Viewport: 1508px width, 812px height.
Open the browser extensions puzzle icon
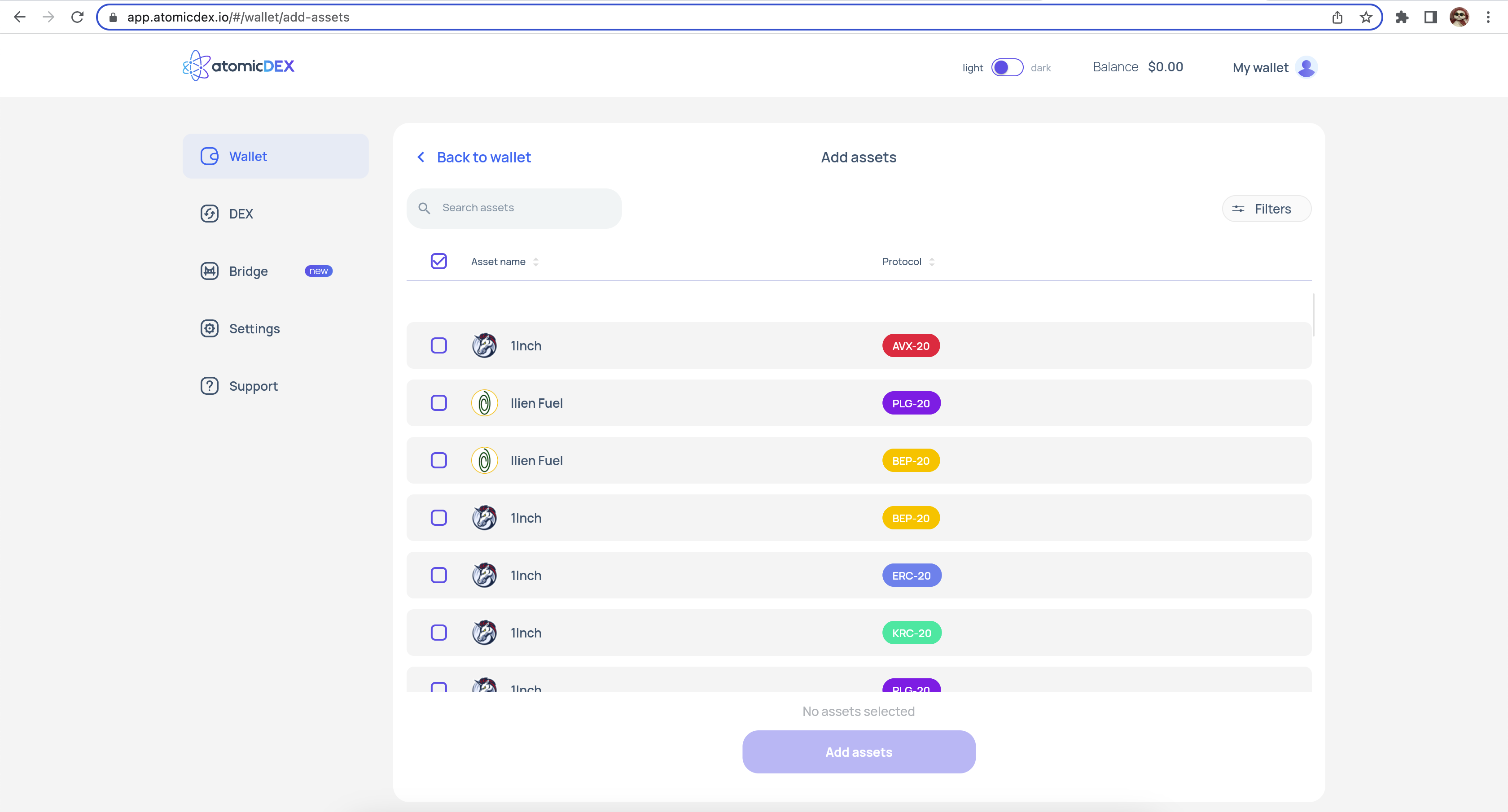[1402, 17]
